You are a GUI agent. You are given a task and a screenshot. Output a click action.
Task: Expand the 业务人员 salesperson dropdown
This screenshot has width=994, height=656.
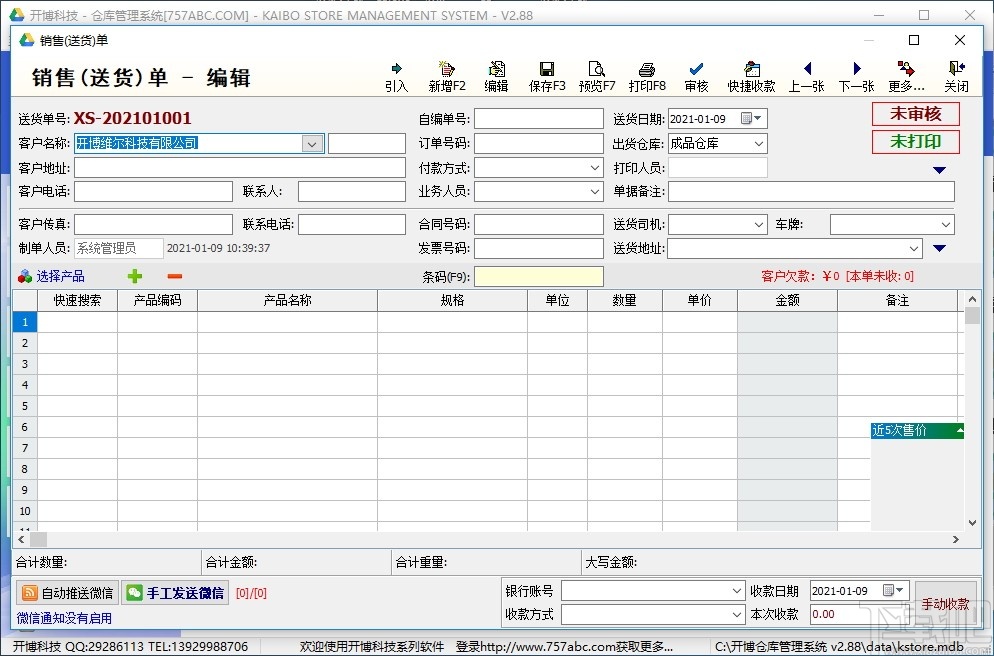[595, 191]
